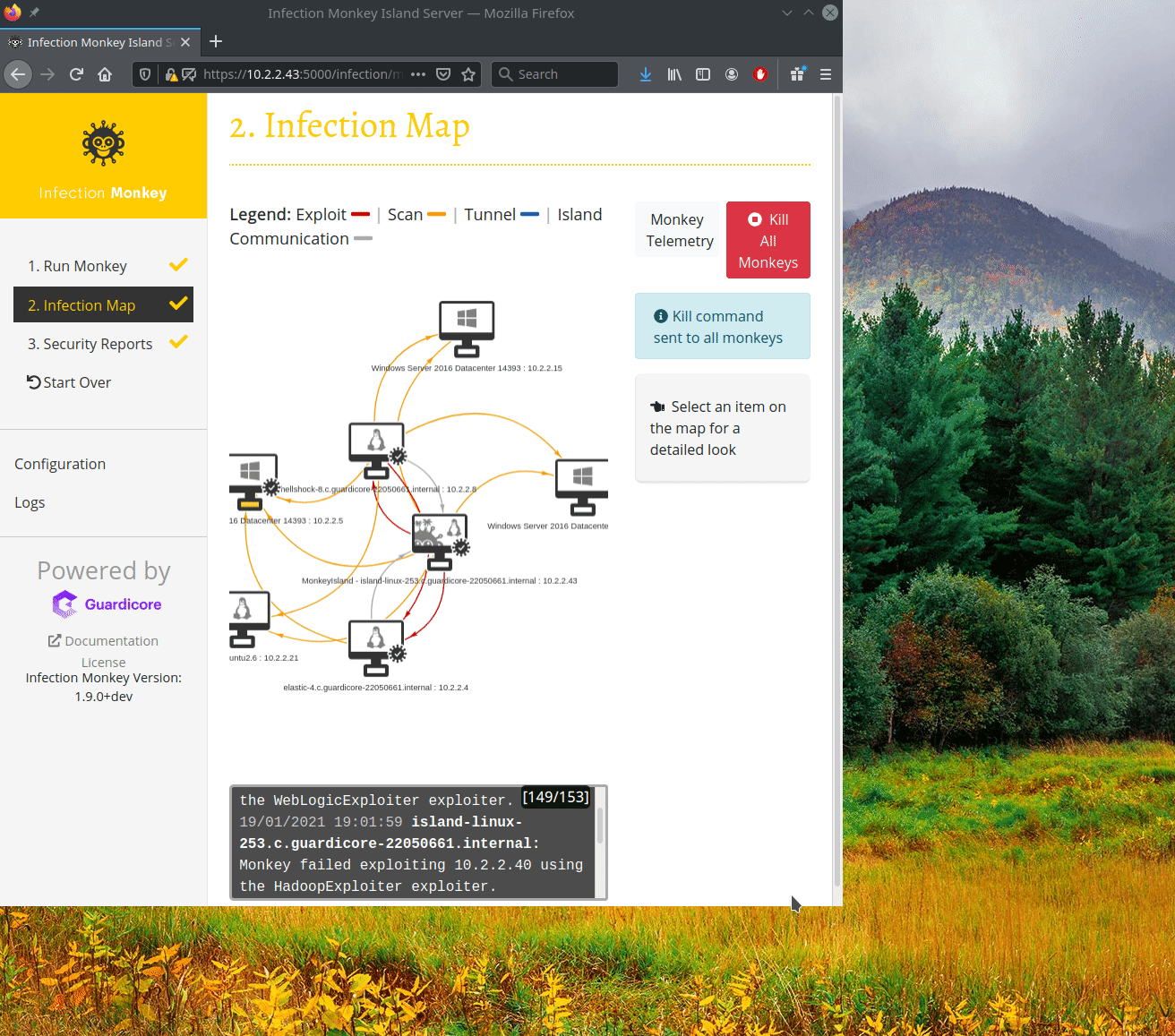
Task: Click the Firefox Search box
Action: [x=554, y=74]
